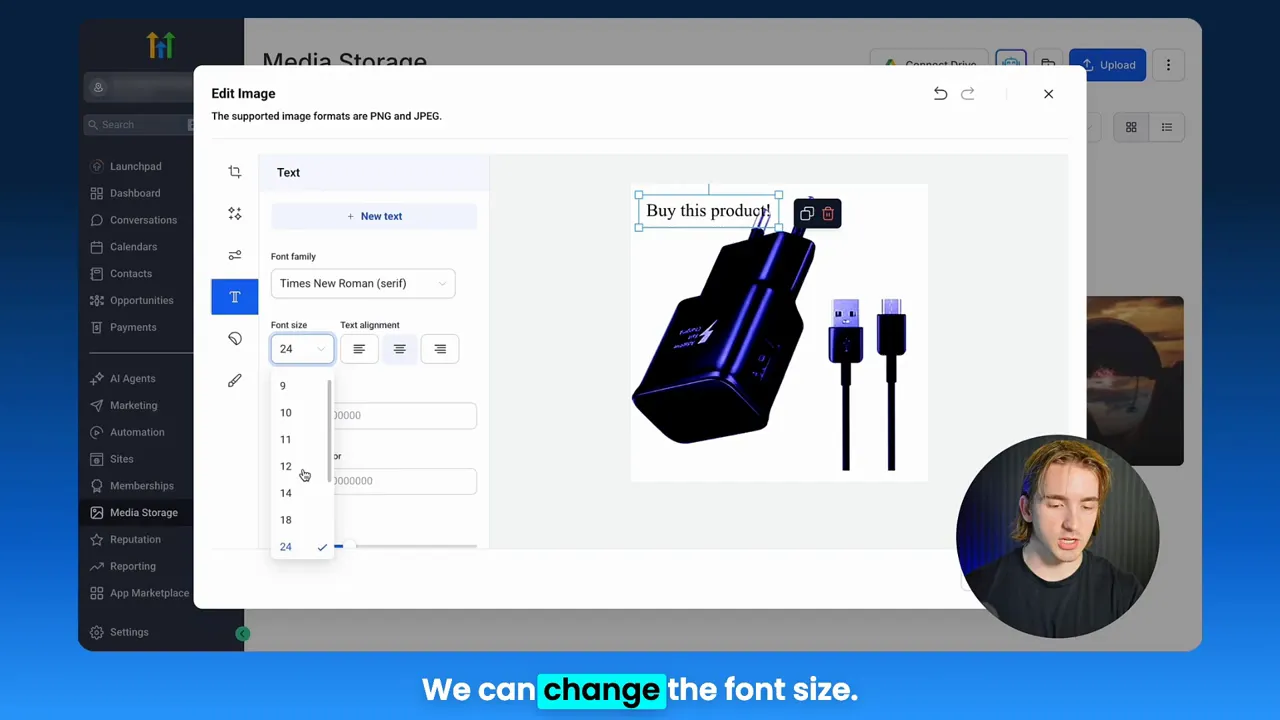Switch to list view in Media Storage
This screenshot has width=1280, height=720.
coord(1166,128)
